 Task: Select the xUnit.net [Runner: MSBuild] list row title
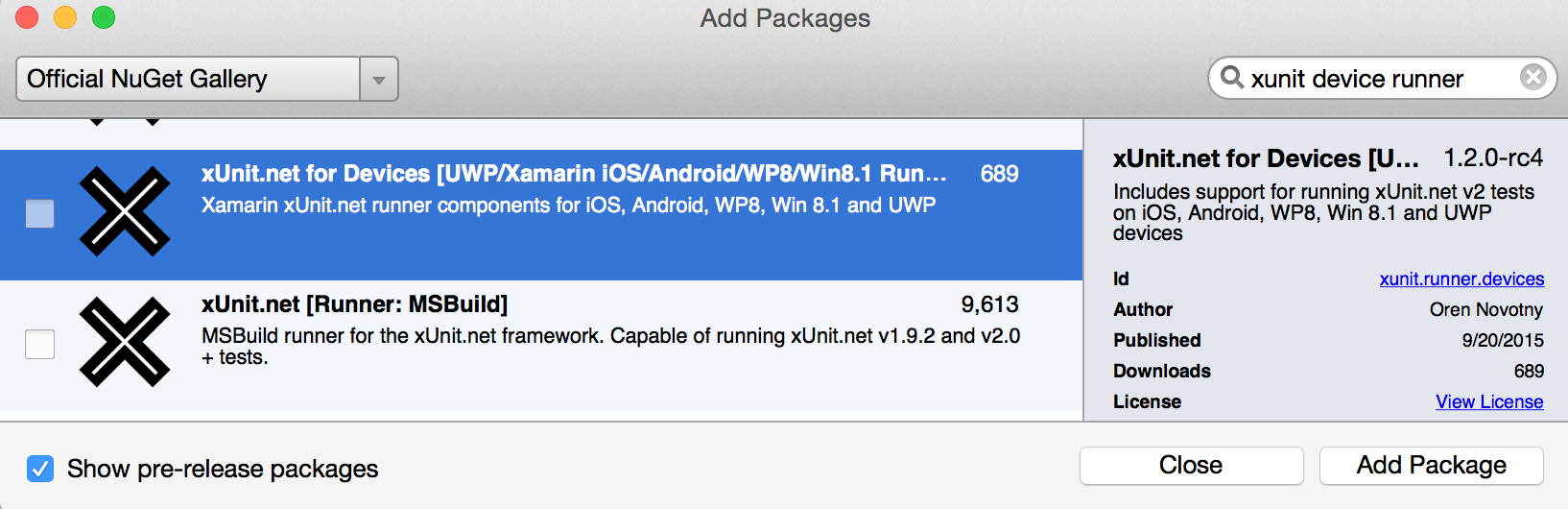point(355,304)
